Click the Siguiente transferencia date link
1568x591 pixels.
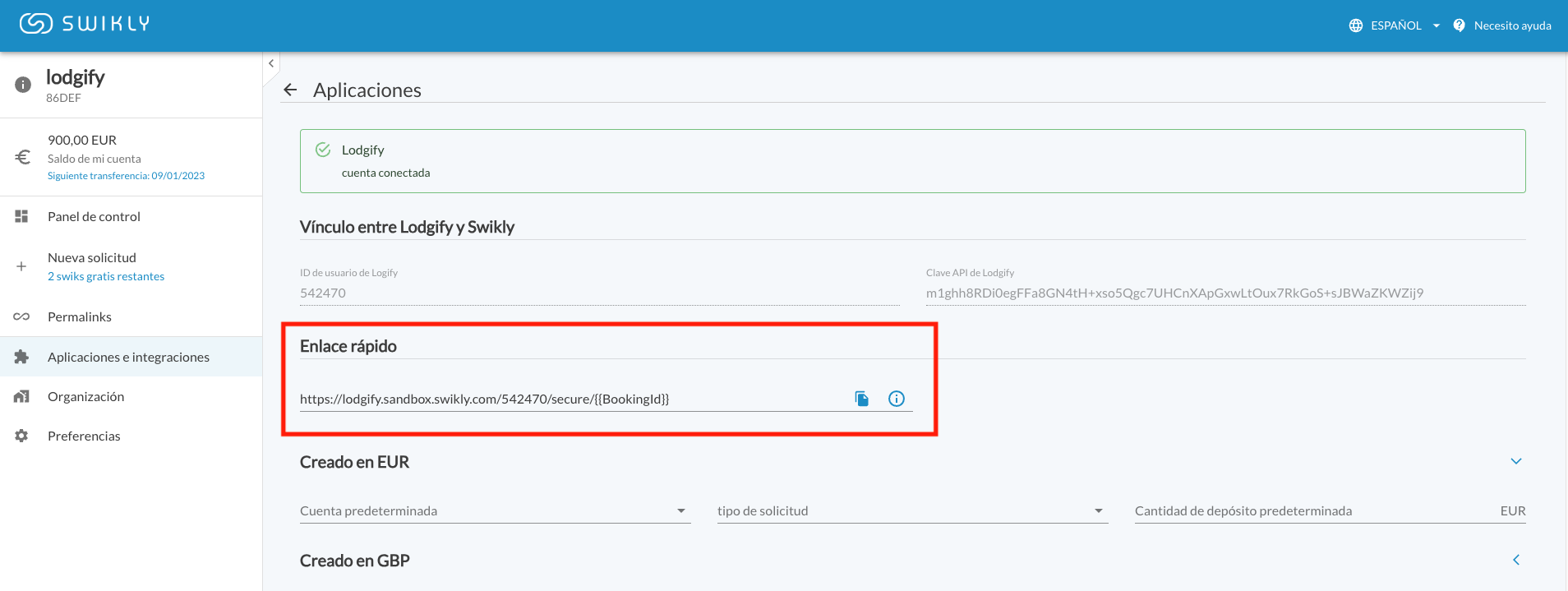coord(126,176)
